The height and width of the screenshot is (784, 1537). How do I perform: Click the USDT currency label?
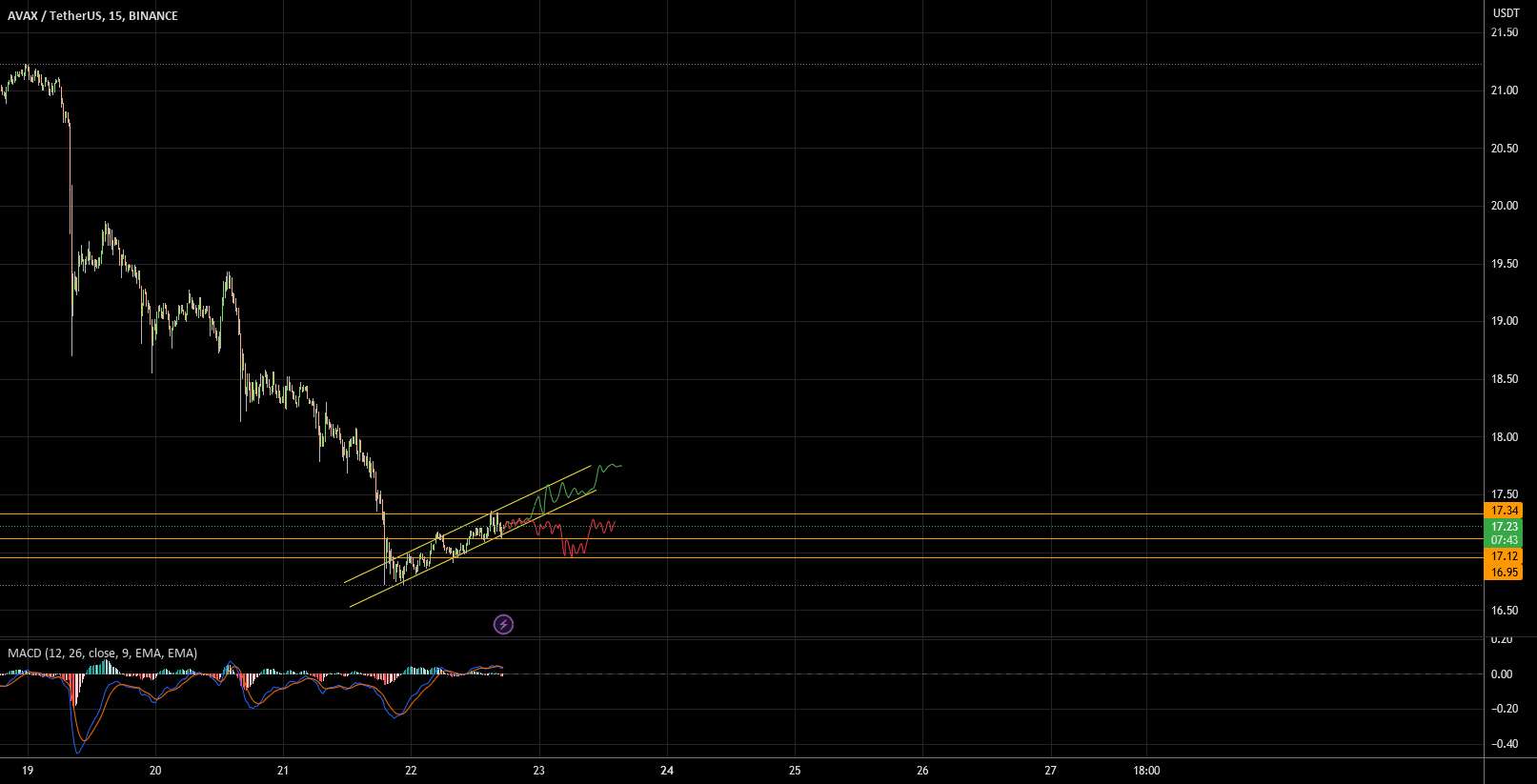(x=1506, y=13)
